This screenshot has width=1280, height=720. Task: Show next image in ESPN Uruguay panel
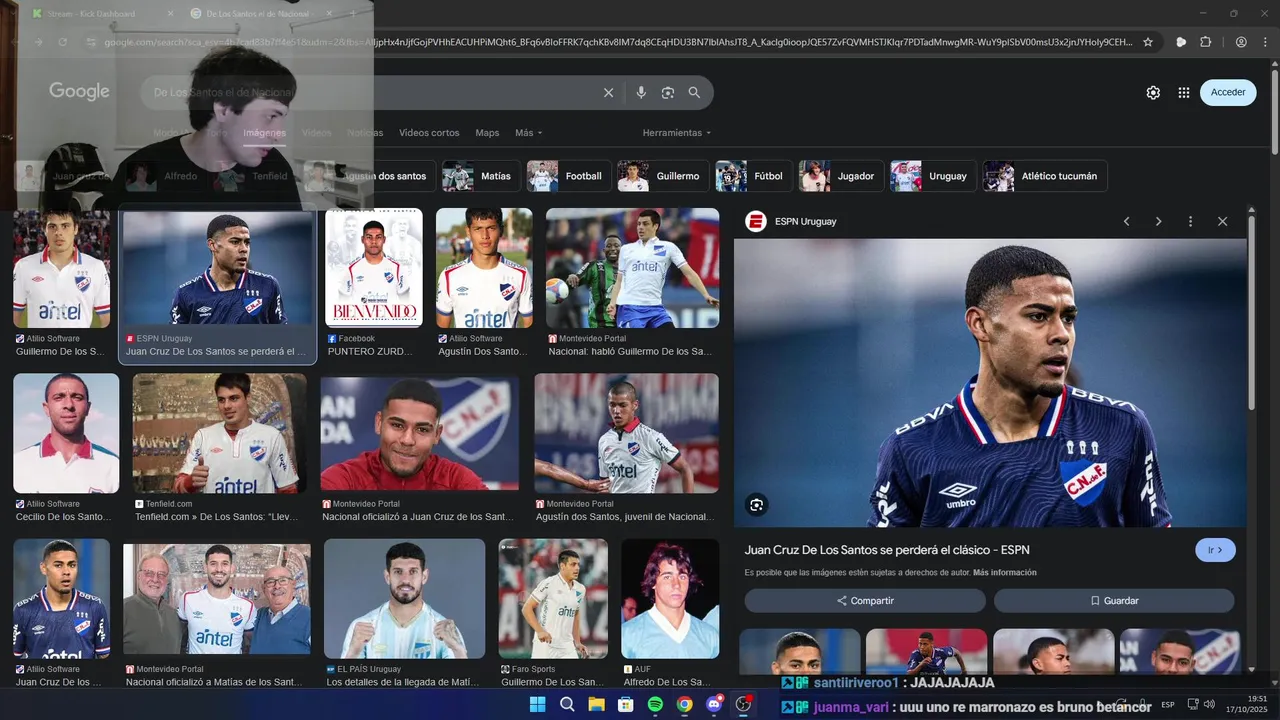click(x=1158, y=221)
